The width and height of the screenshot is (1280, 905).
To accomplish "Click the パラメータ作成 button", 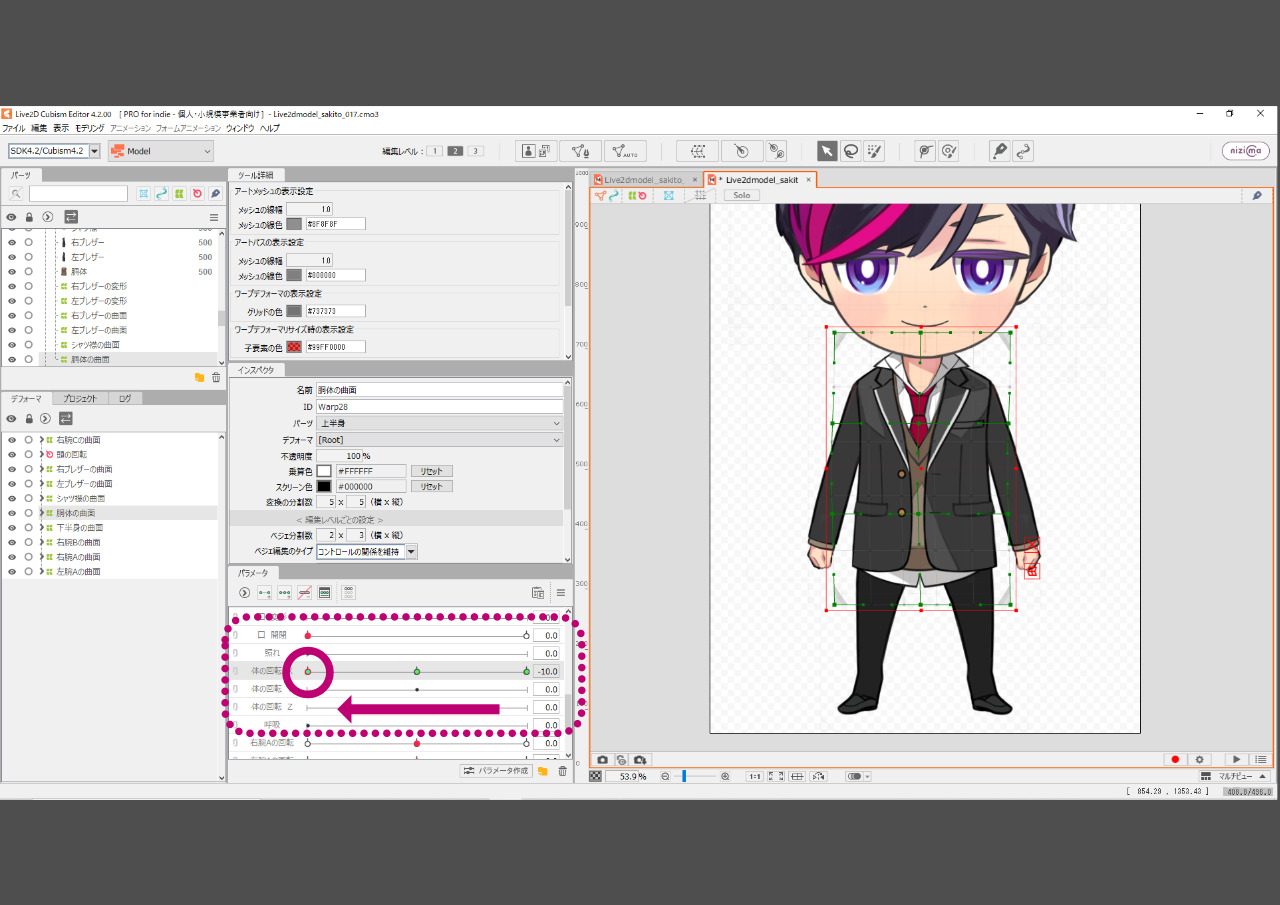I will pos(495,771).
